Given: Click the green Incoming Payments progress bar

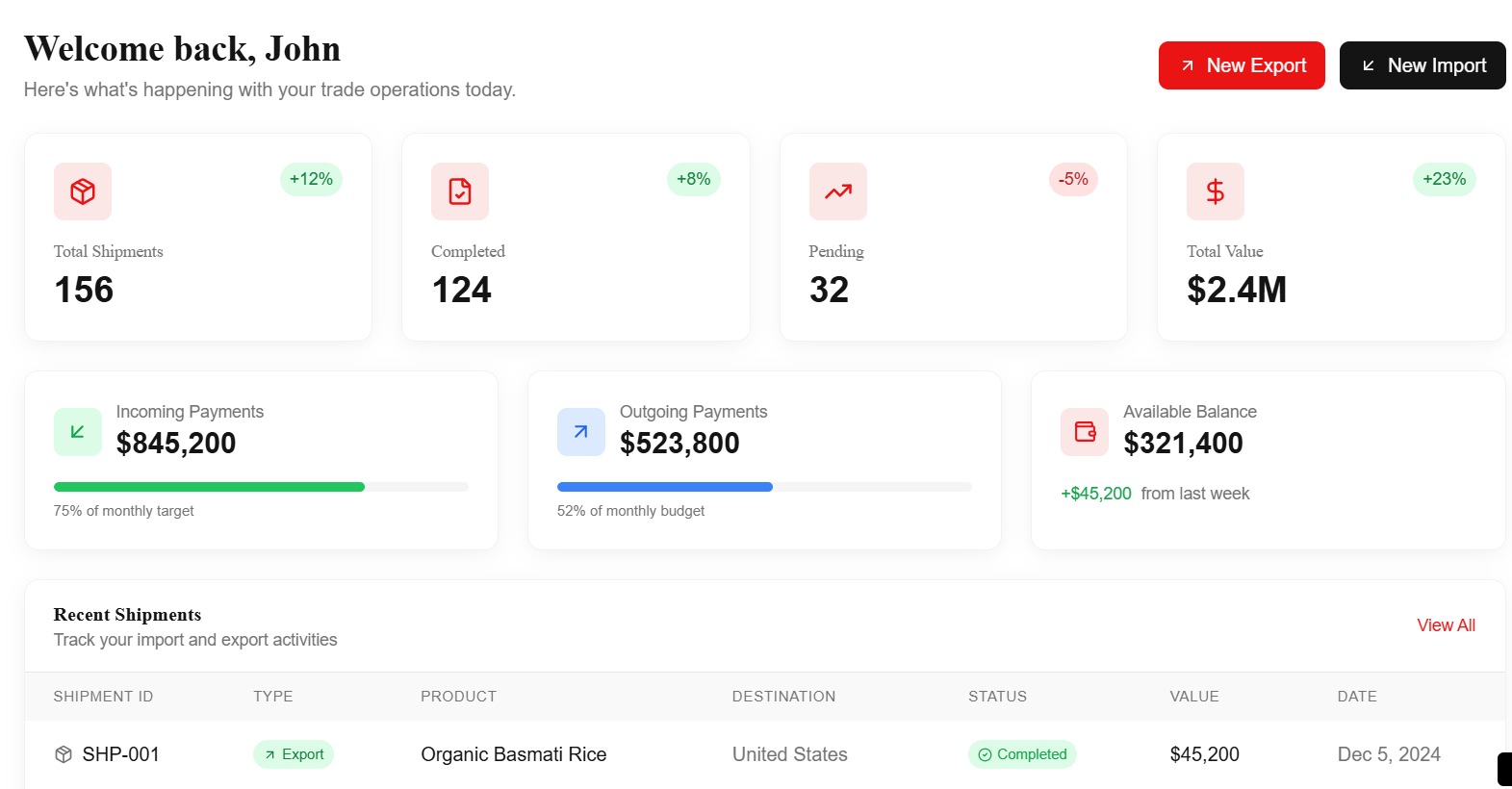Looking at the screenshot, I should 209,487.
